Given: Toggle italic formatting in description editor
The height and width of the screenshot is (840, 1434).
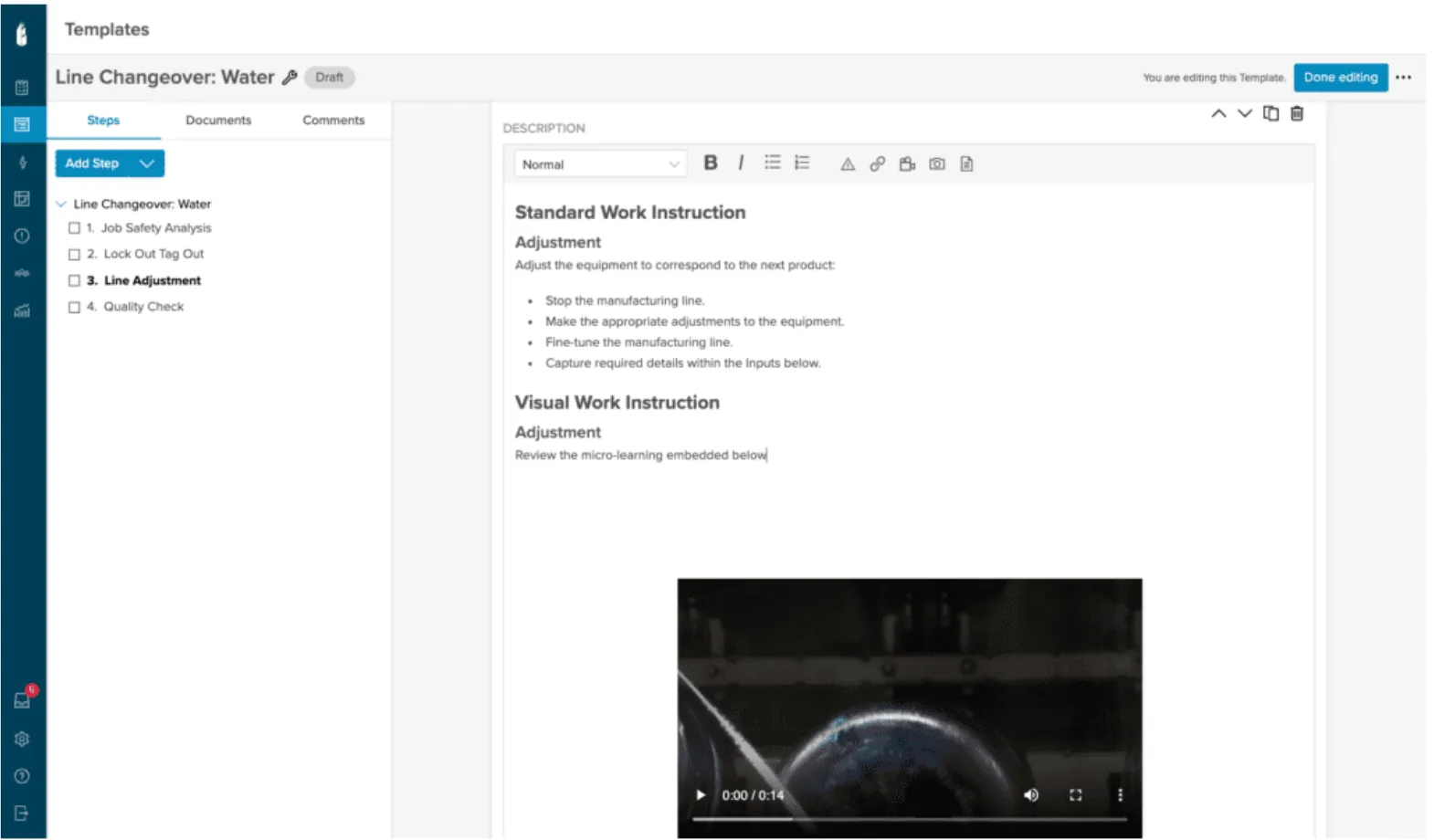Looking at the screenshot, I should click(x=741, y=163).
